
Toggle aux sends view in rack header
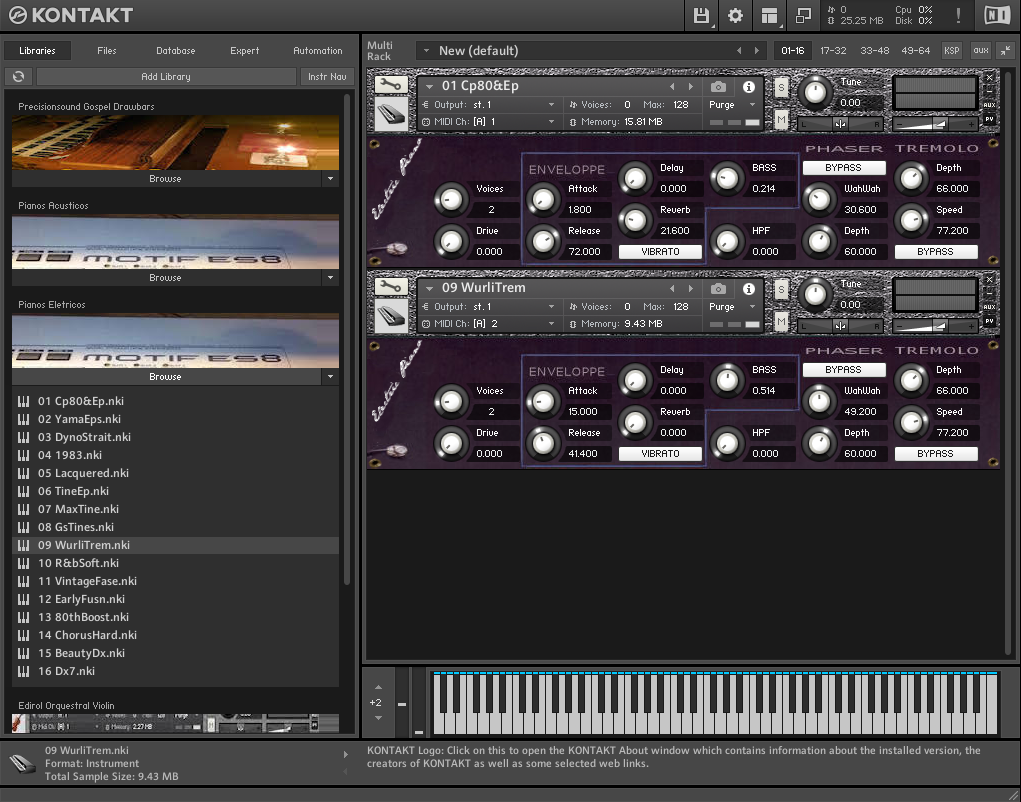coord(981,50)
